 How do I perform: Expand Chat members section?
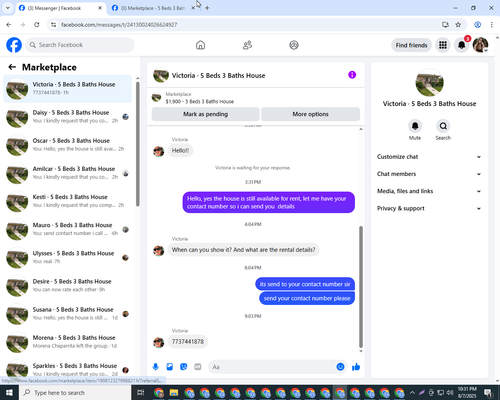click(429, 174)
